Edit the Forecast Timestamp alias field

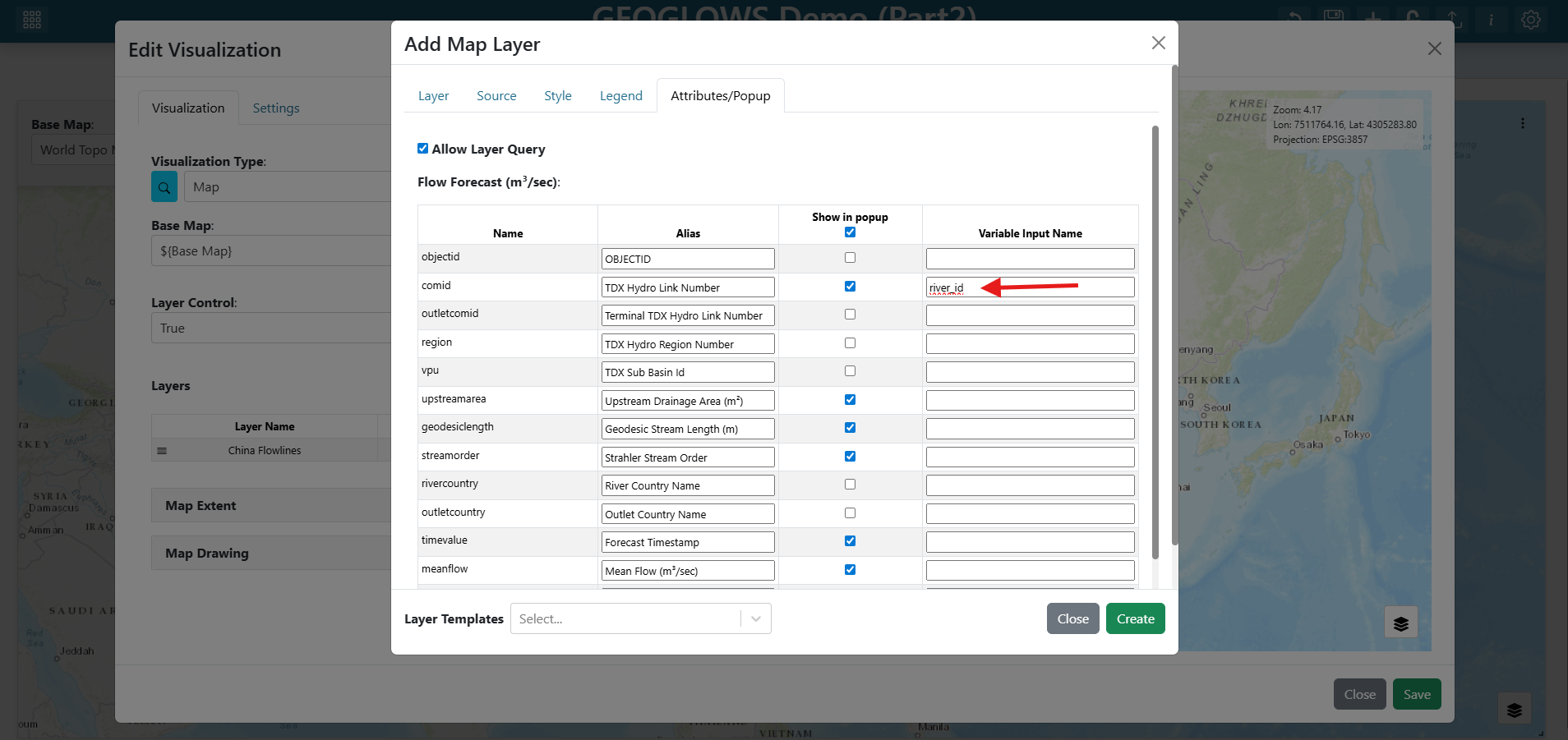(x=688, y=542)
